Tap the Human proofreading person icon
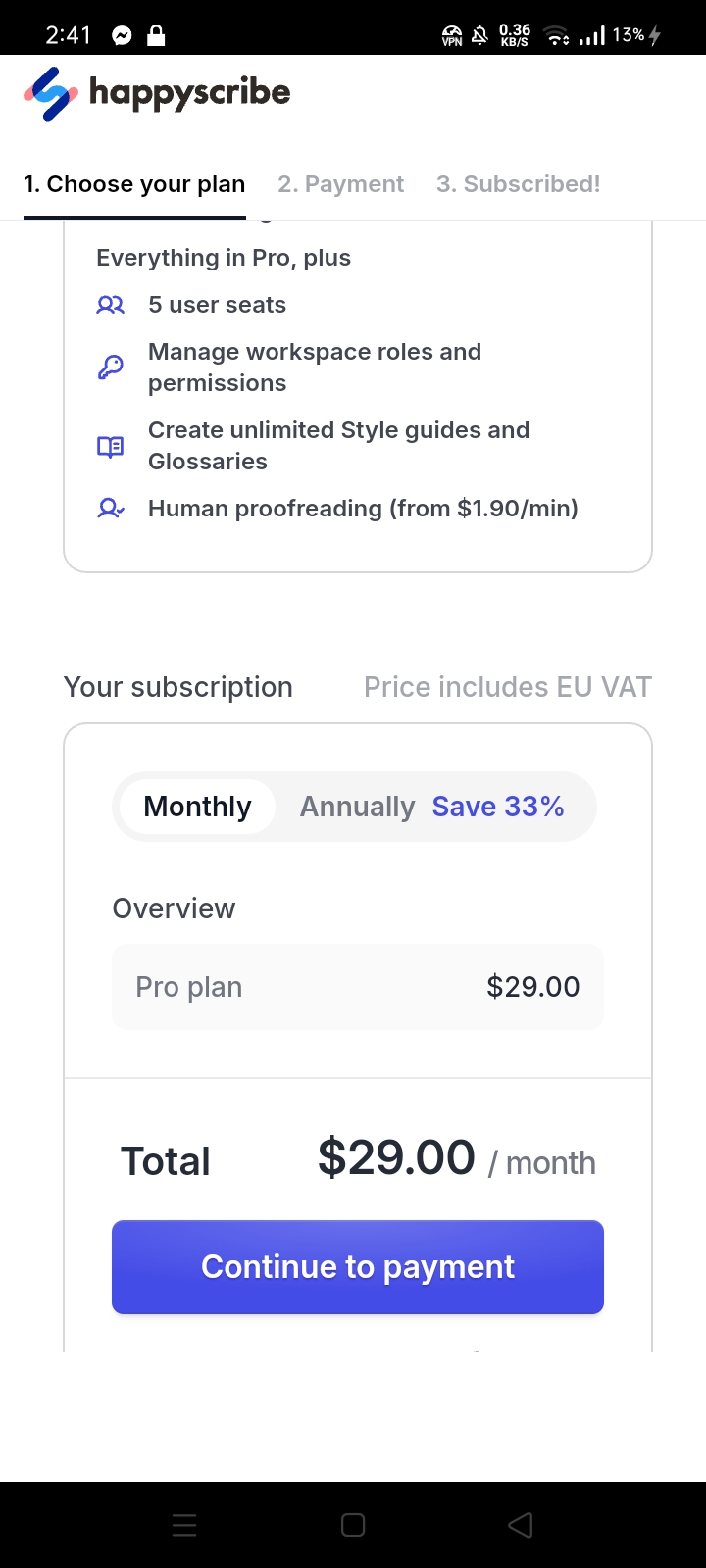The width and height of the screenshot is (706, 1568). click(110, 509)
